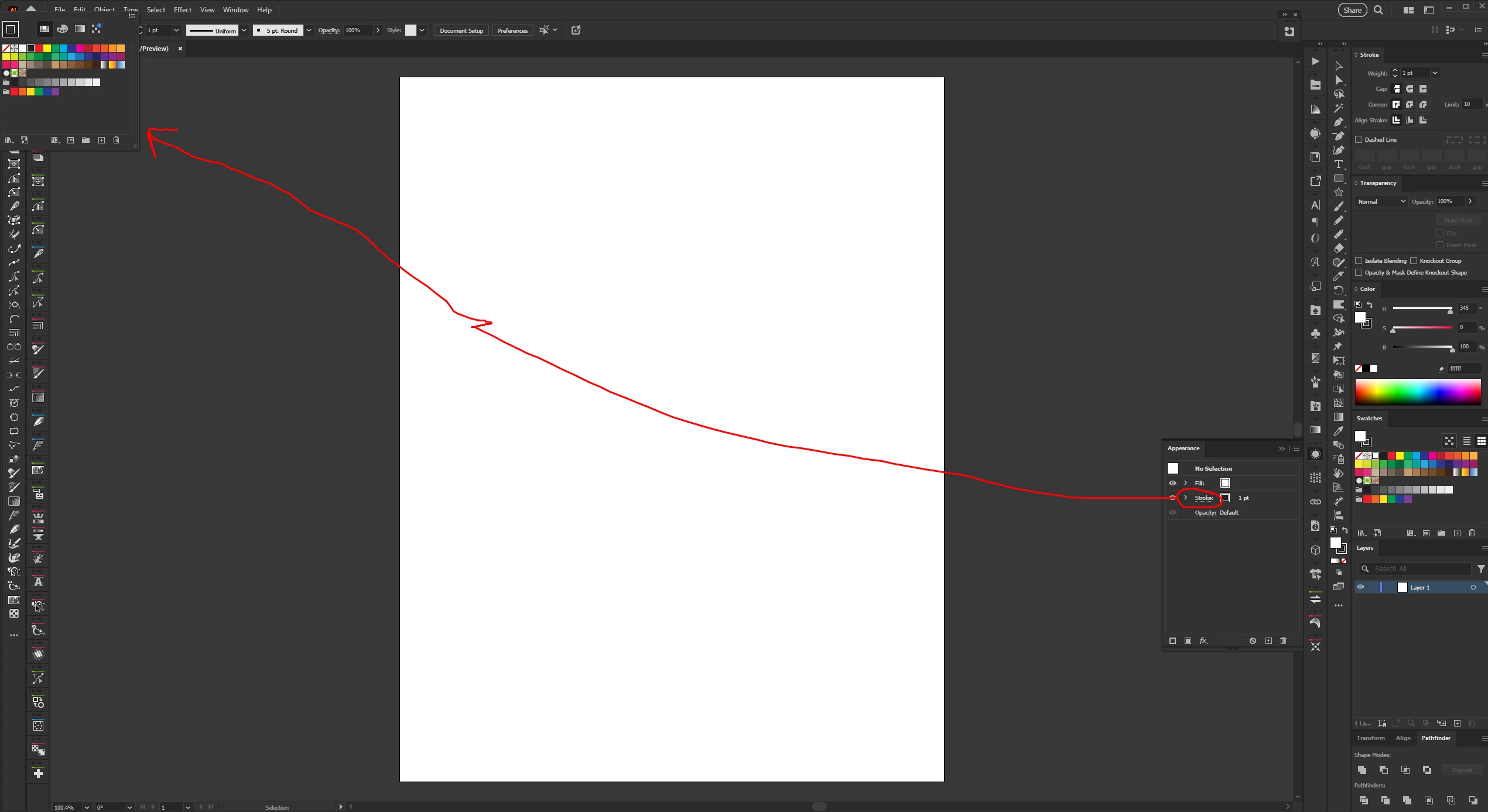This screenshot has width=1488, height=812.
Task: Expand the Stroke row in Appearance panel
Action: [x=1186, y=498]
